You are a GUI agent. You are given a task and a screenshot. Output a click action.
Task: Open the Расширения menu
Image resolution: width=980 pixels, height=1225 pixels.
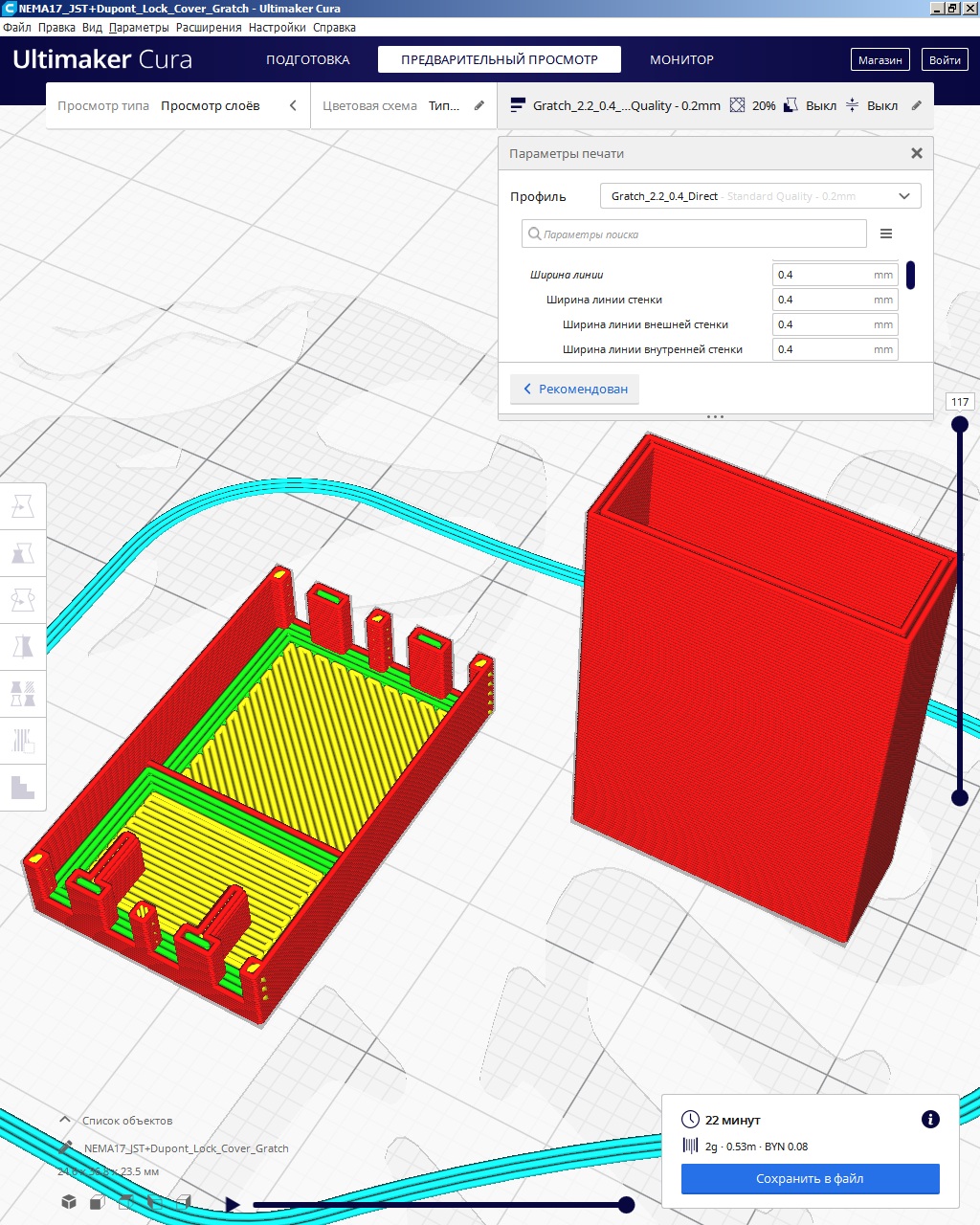(x=209, y=28)
